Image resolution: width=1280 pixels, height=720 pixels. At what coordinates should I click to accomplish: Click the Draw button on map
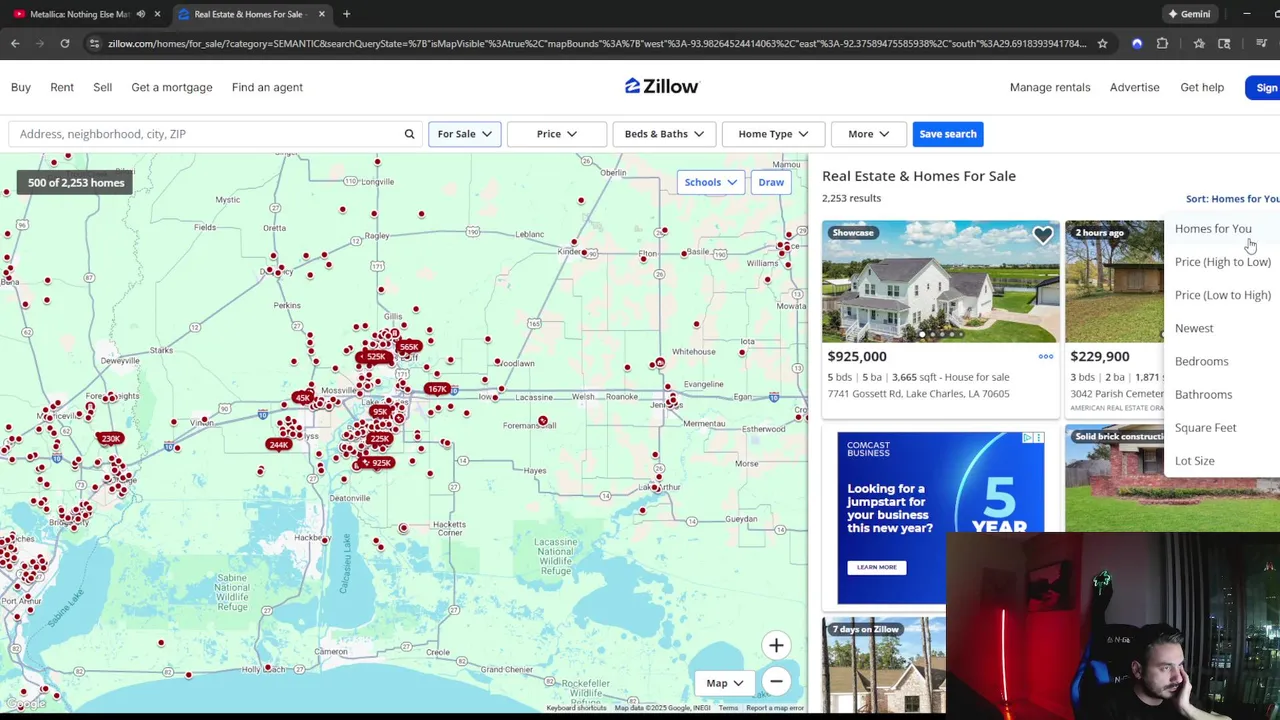[771, 182]
